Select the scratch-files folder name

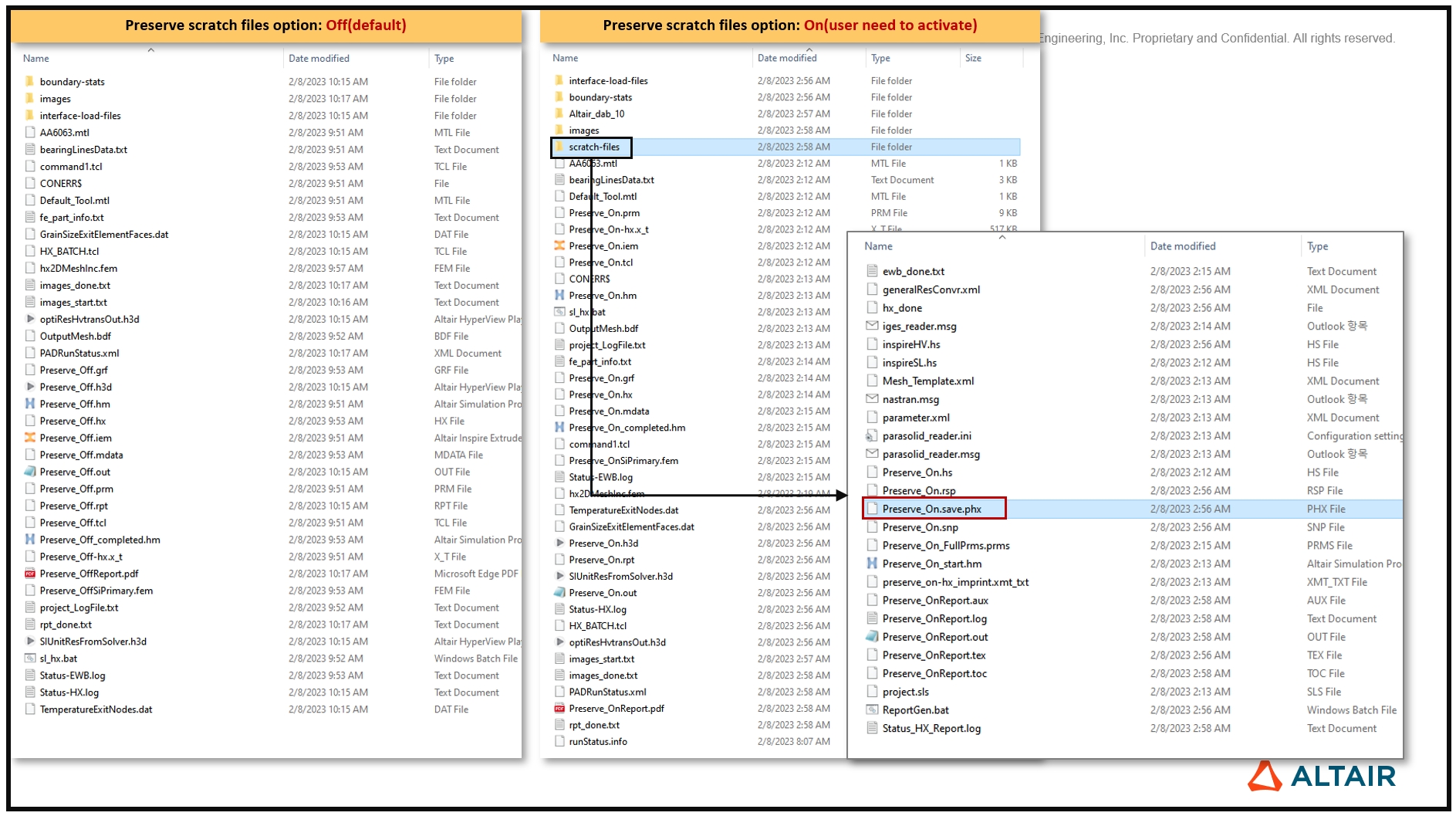[594, 147]
